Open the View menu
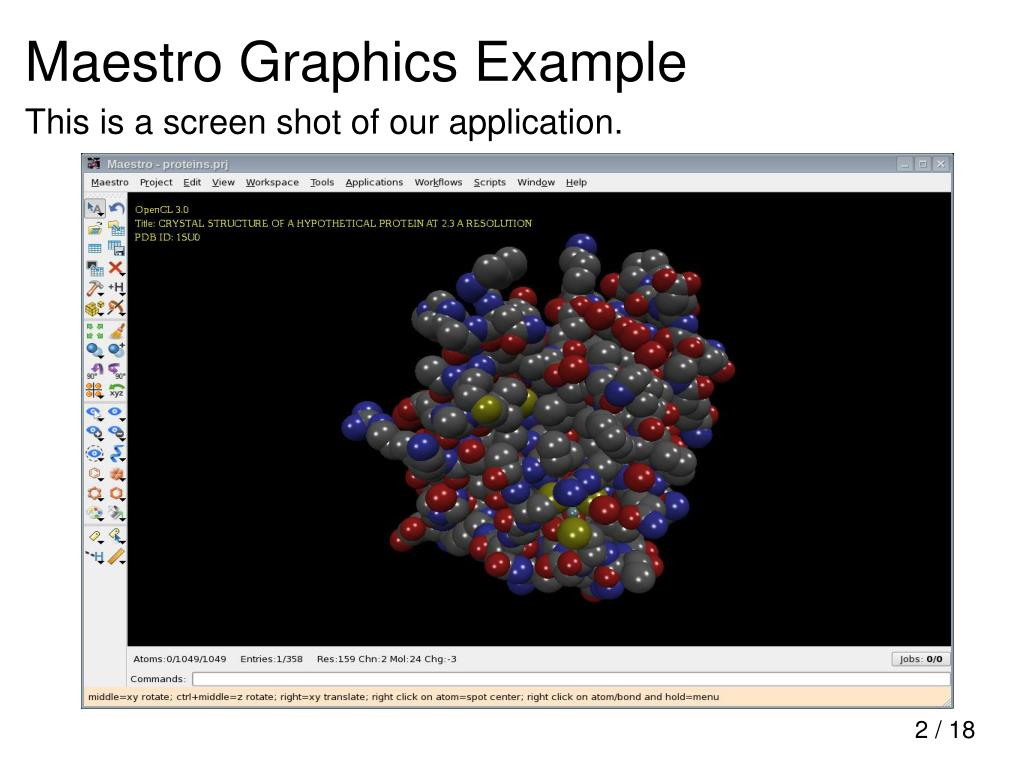The image size is (1023, 767). point(223,183)
